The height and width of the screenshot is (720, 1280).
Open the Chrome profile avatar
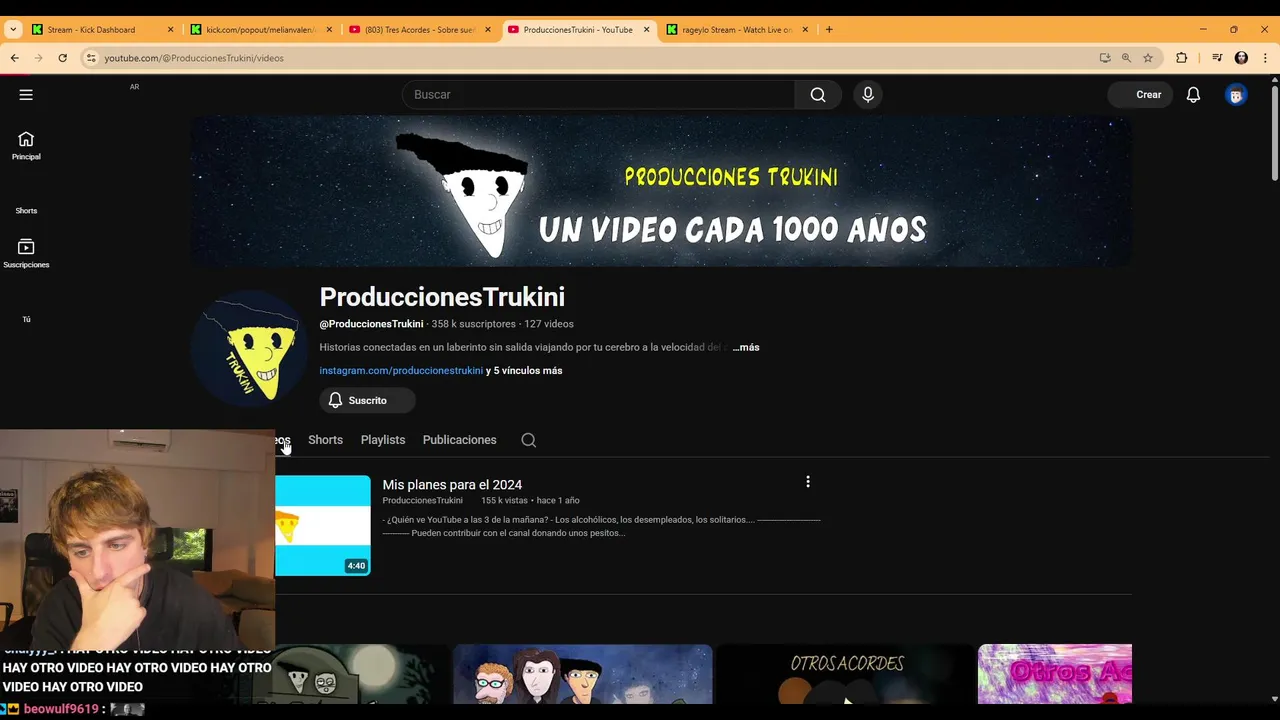tap(1241, 58)
